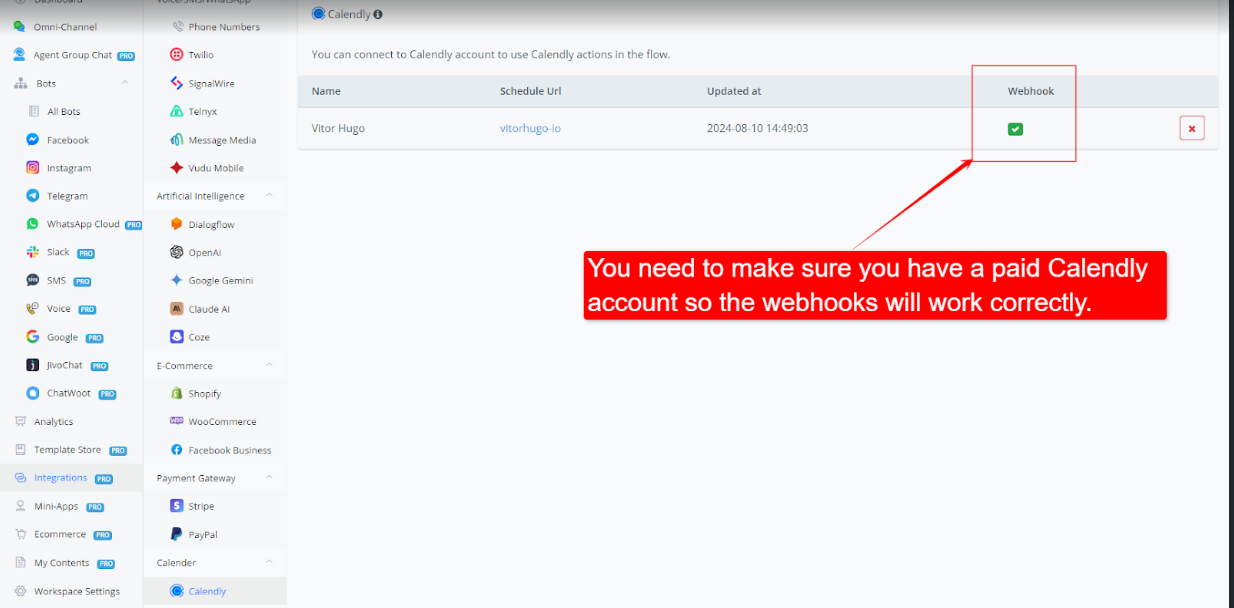Select the SignalWire integration icon
This screenshot has width=1234, height=608.
point(177,83)
